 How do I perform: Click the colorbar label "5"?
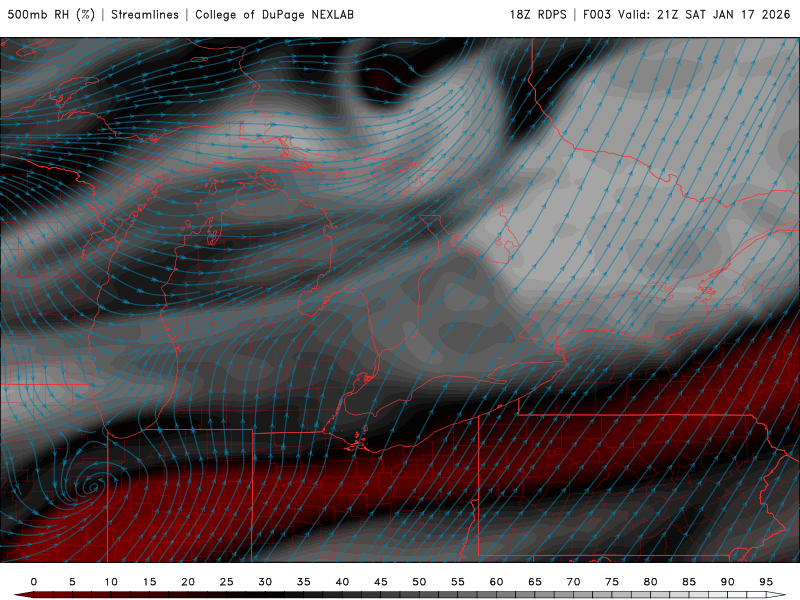coord(72,582)
